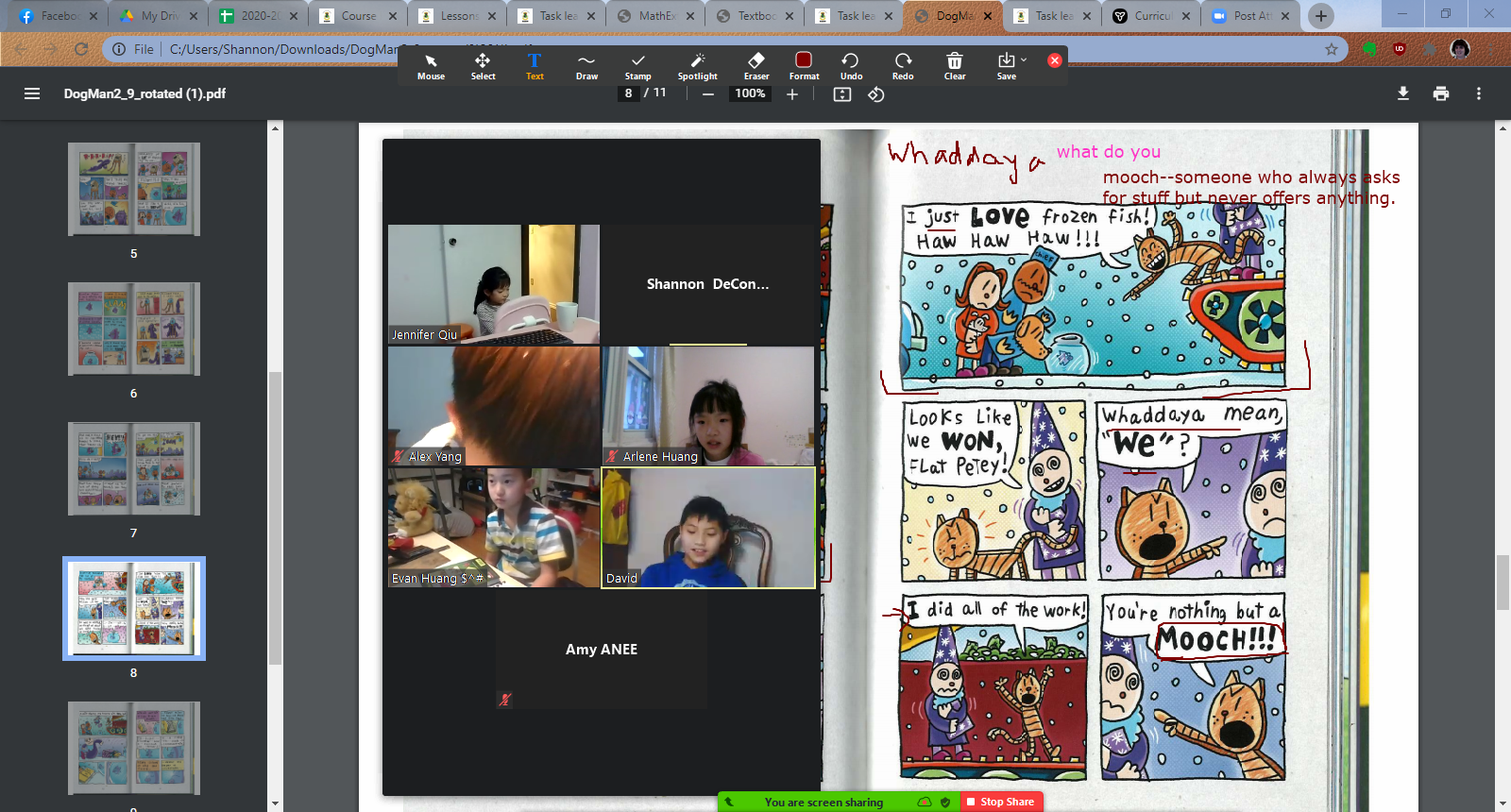This screenshot has height=812, width=1511.
Task: Save the annotated screen
Action: pos(1007,66)
